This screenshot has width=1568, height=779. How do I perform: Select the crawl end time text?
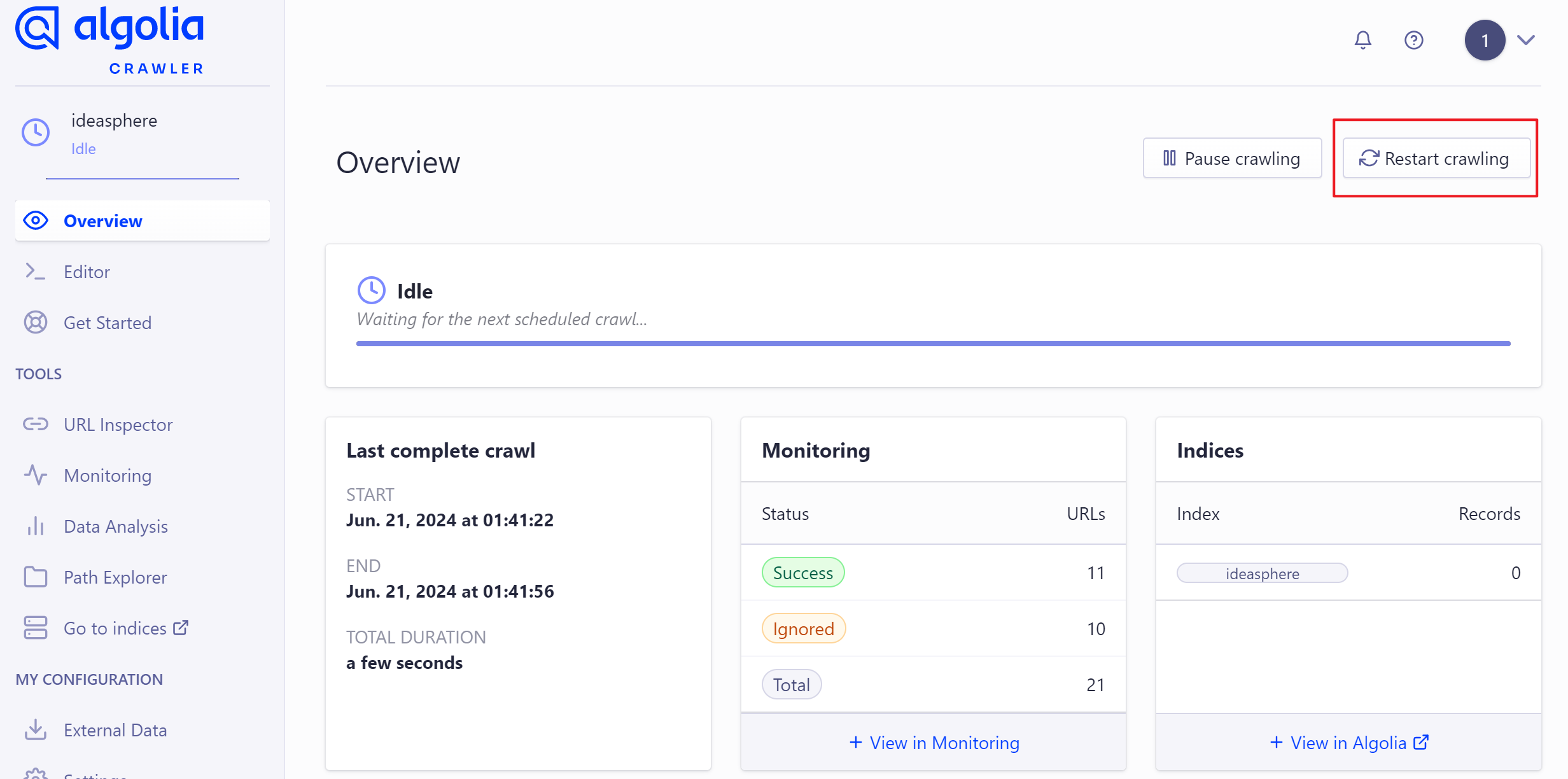(x=450, y=591)
